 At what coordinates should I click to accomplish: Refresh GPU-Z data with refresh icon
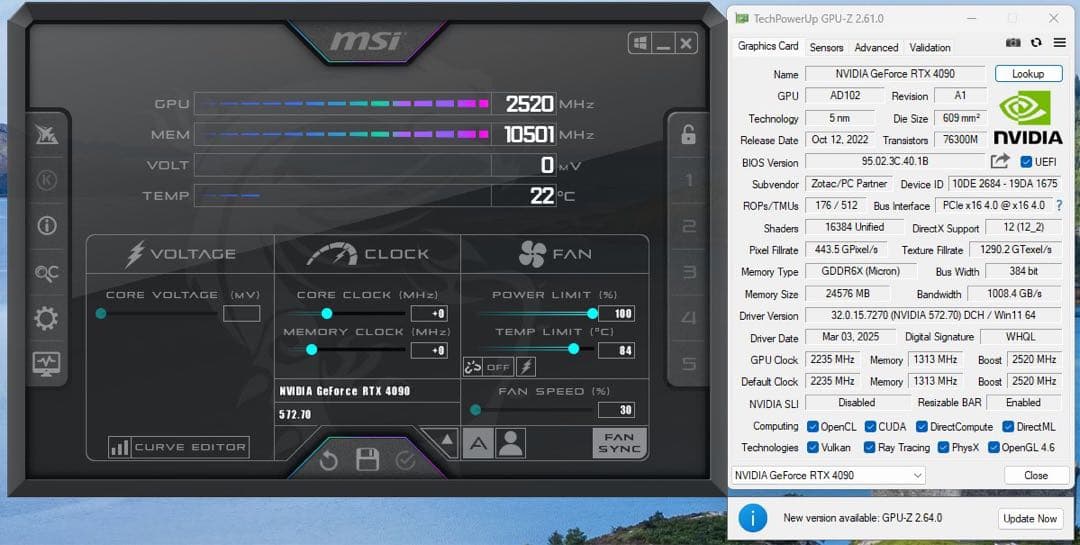pos(1036,43)
